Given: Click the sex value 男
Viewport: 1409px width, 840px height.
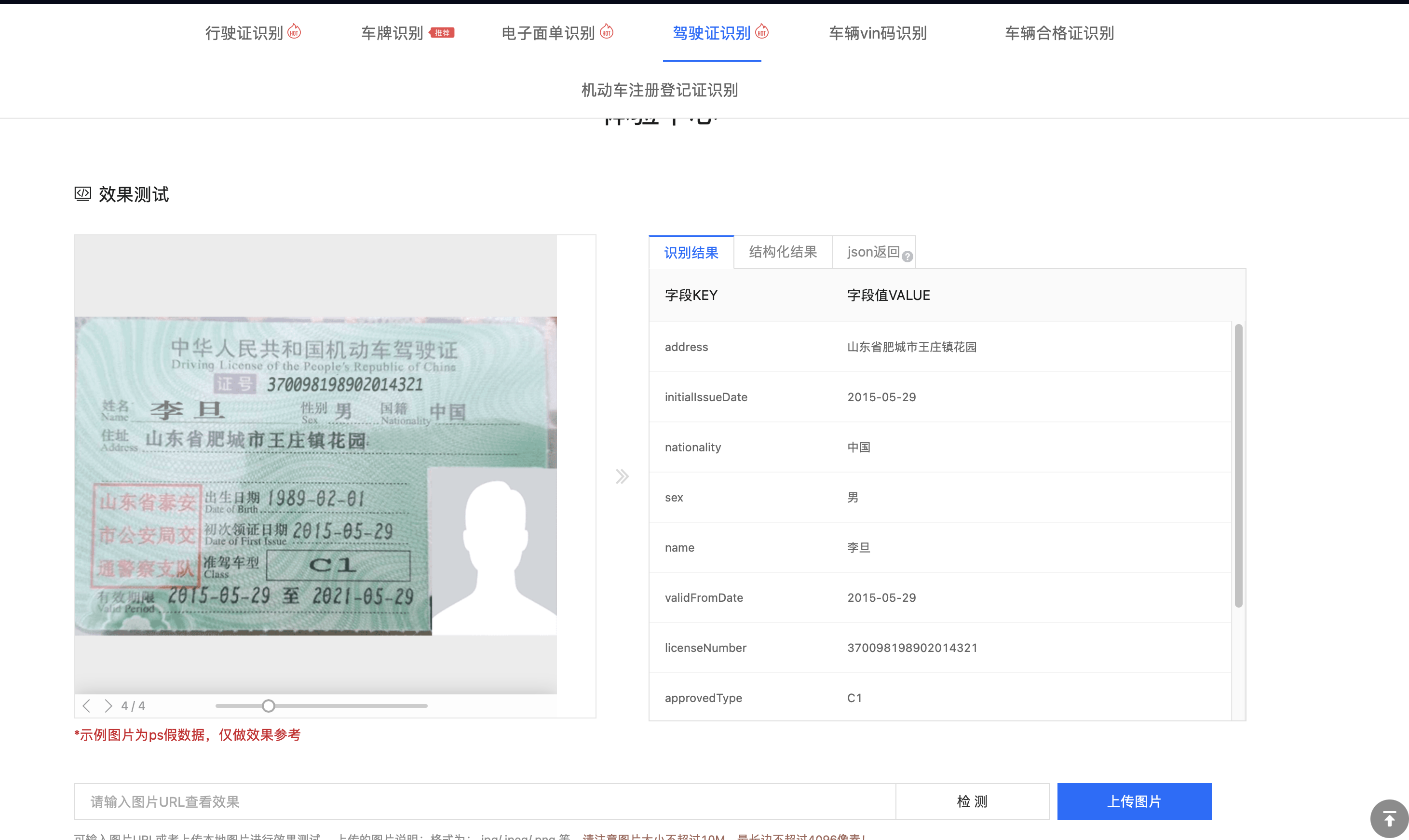Looking at the screenshot, I should 853,498.
